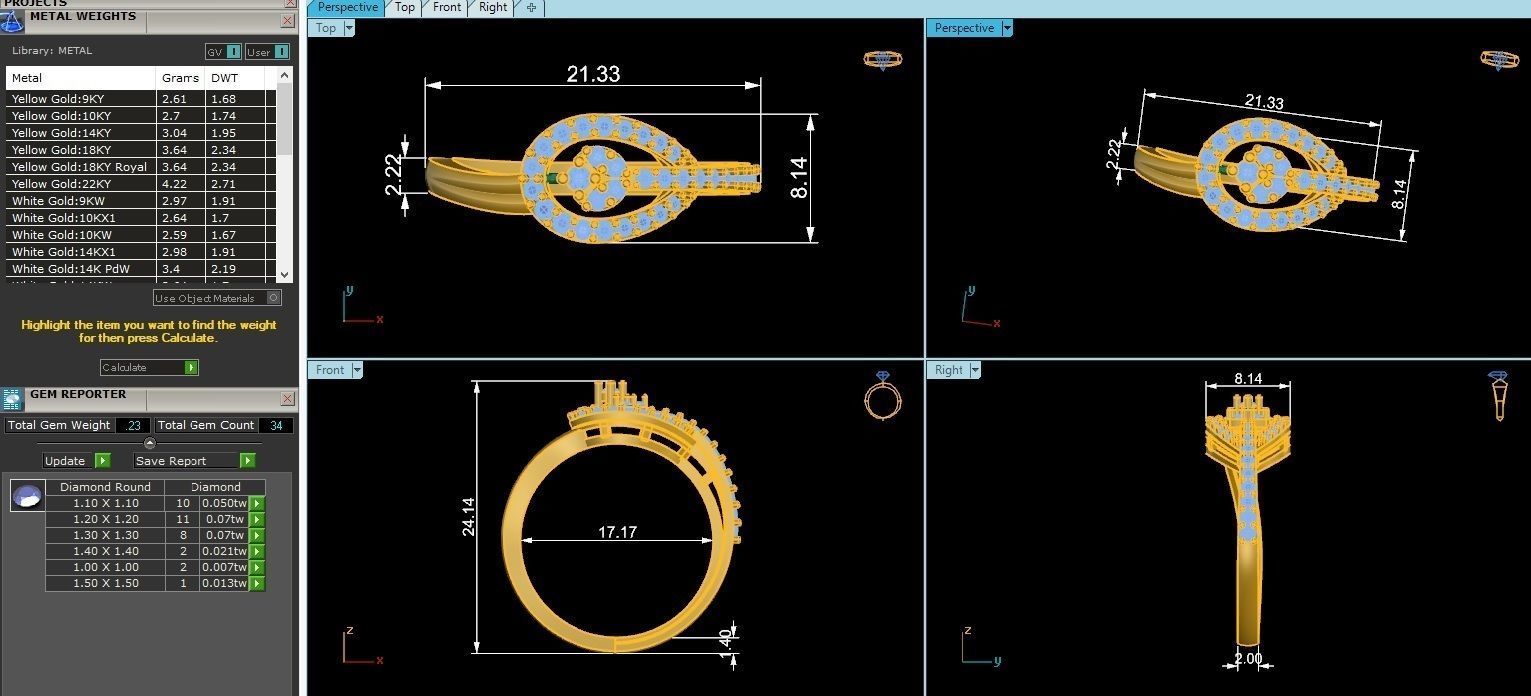The image size is (1531, 696).
Task: Select Yellow Gold:18KY row
Action: pos(141,150)
